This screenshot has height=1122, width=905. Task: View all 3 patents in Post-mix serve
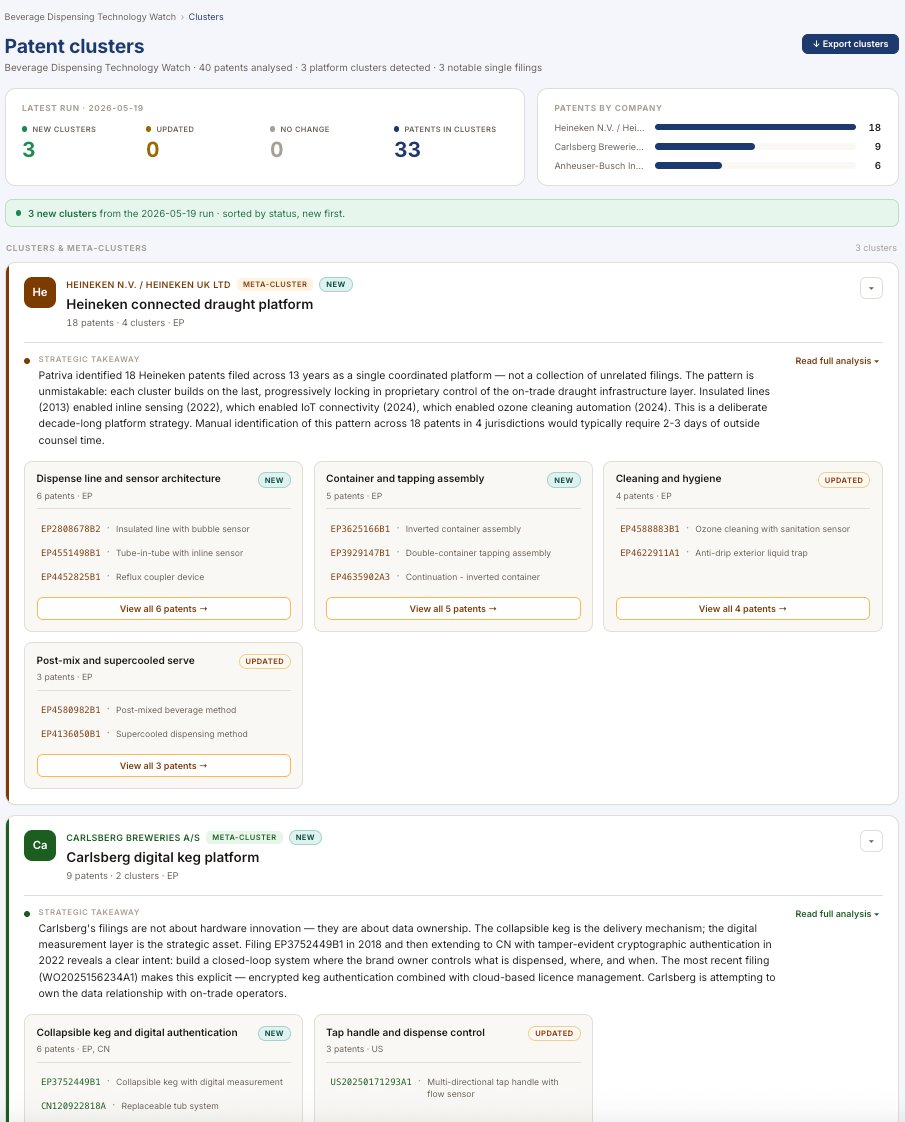(164, 765)
